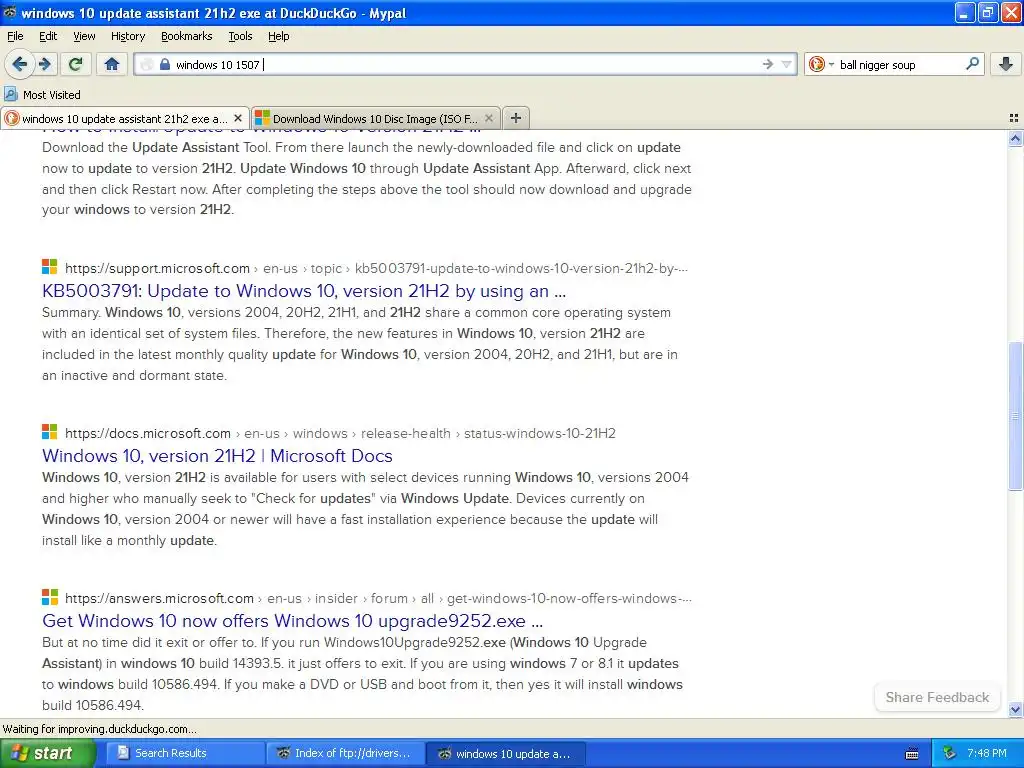This screenshot has width=1024, height=768.
Task: Open the History menu
Action: [x=127, y=36]
